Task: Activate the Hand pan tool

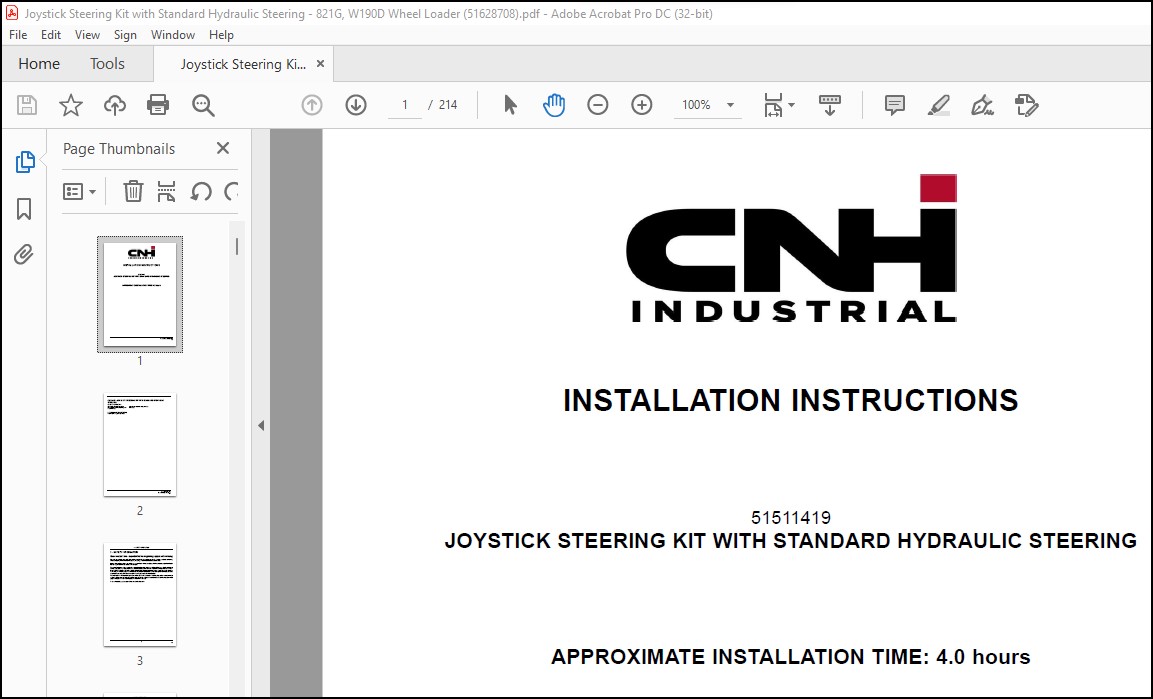Action: click(554, 105)
